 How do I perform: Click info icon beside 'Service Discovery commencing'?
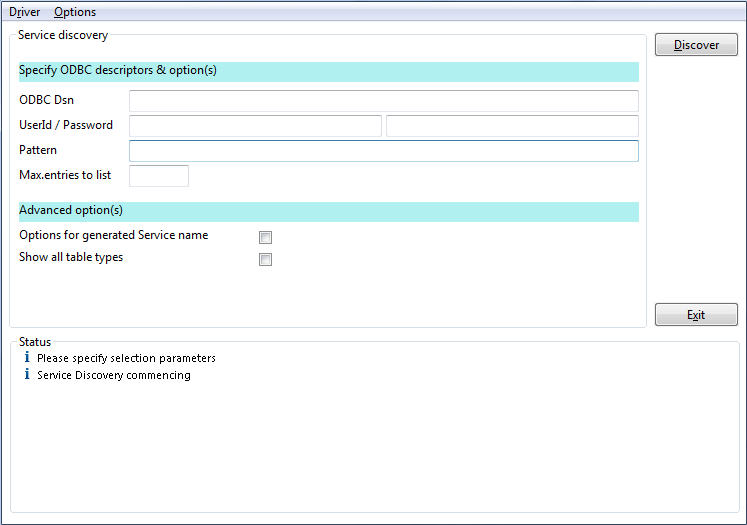(x=27, y=374)
